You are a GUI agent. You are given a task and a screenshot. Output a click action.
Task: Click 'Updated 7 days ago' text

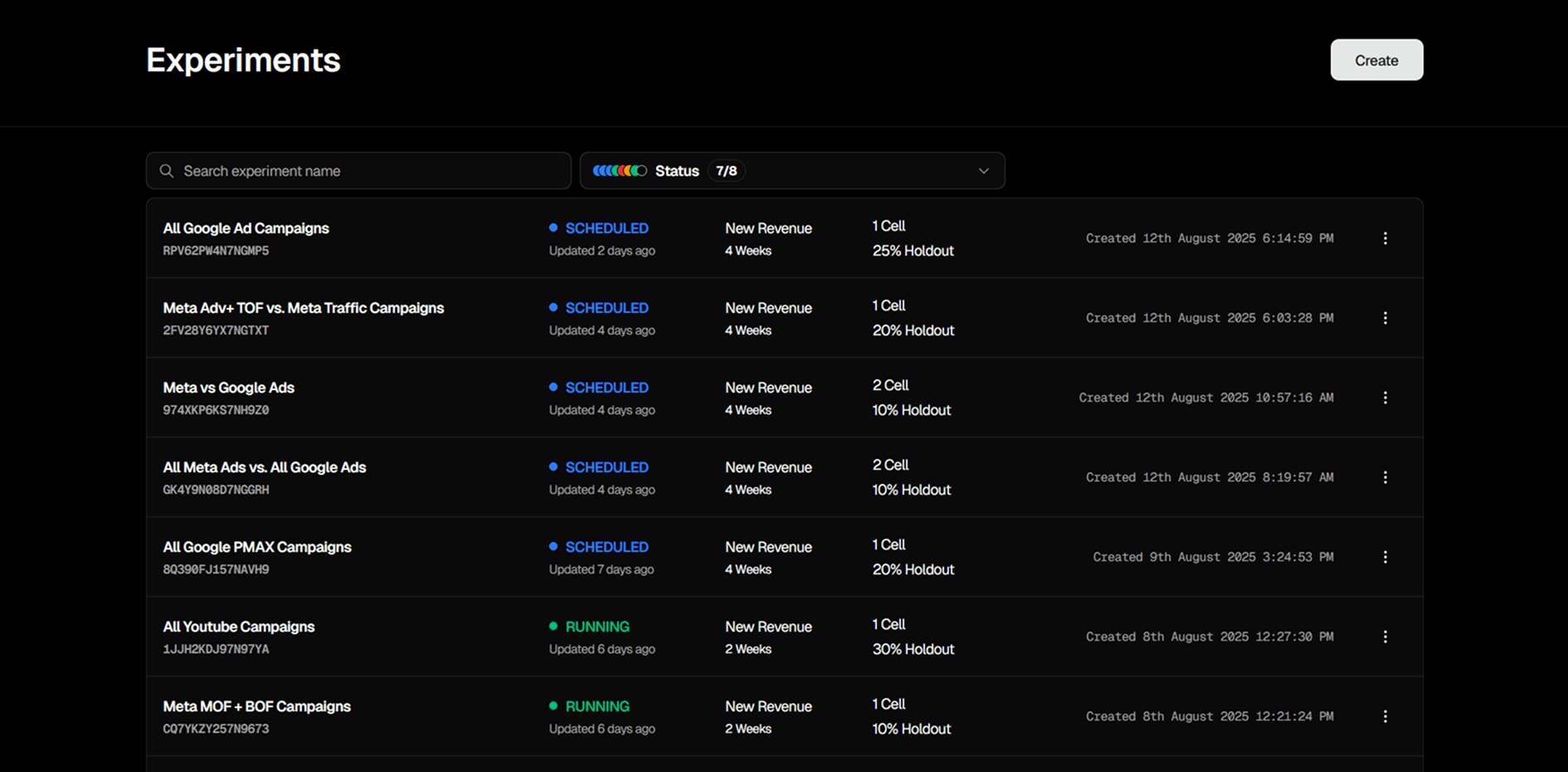(x=601, y=569)
